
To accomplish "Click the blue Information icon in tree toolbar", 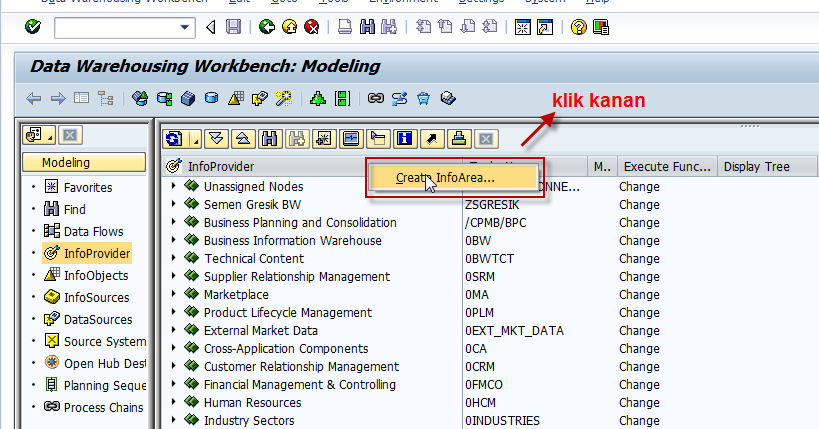I will [405, 139].
